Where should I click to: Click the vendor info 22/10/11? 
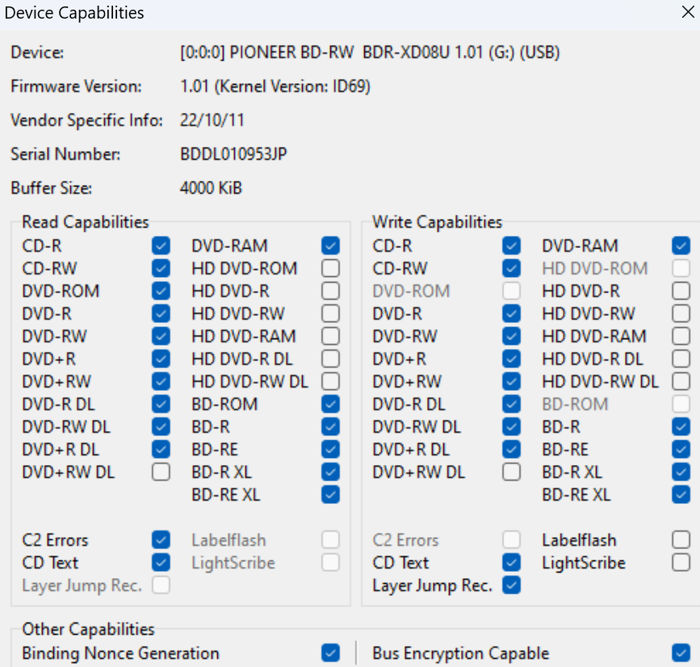click(212, 120)
